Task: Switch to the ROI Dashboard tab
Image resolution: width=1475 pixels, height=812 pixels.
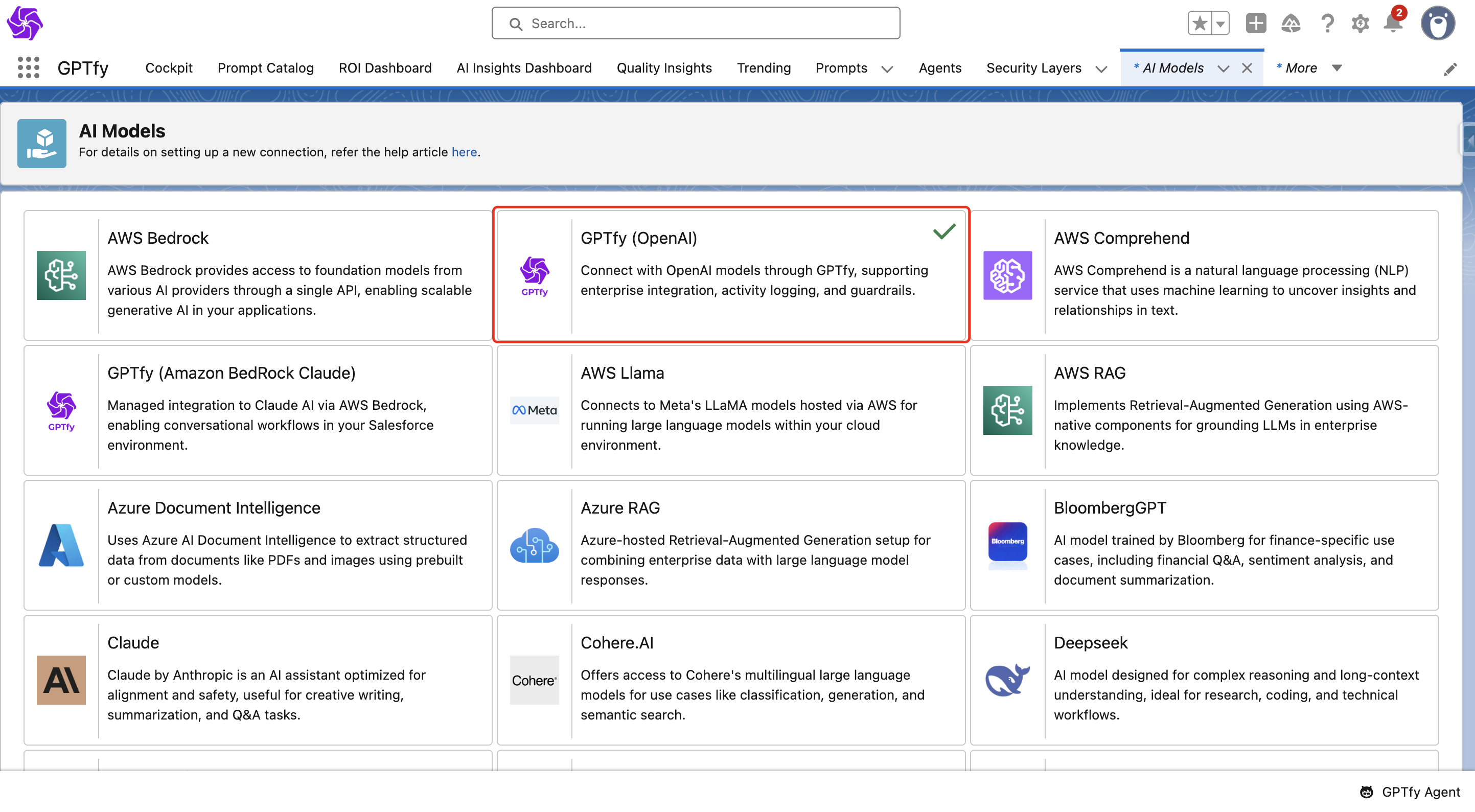Action: 385,68
